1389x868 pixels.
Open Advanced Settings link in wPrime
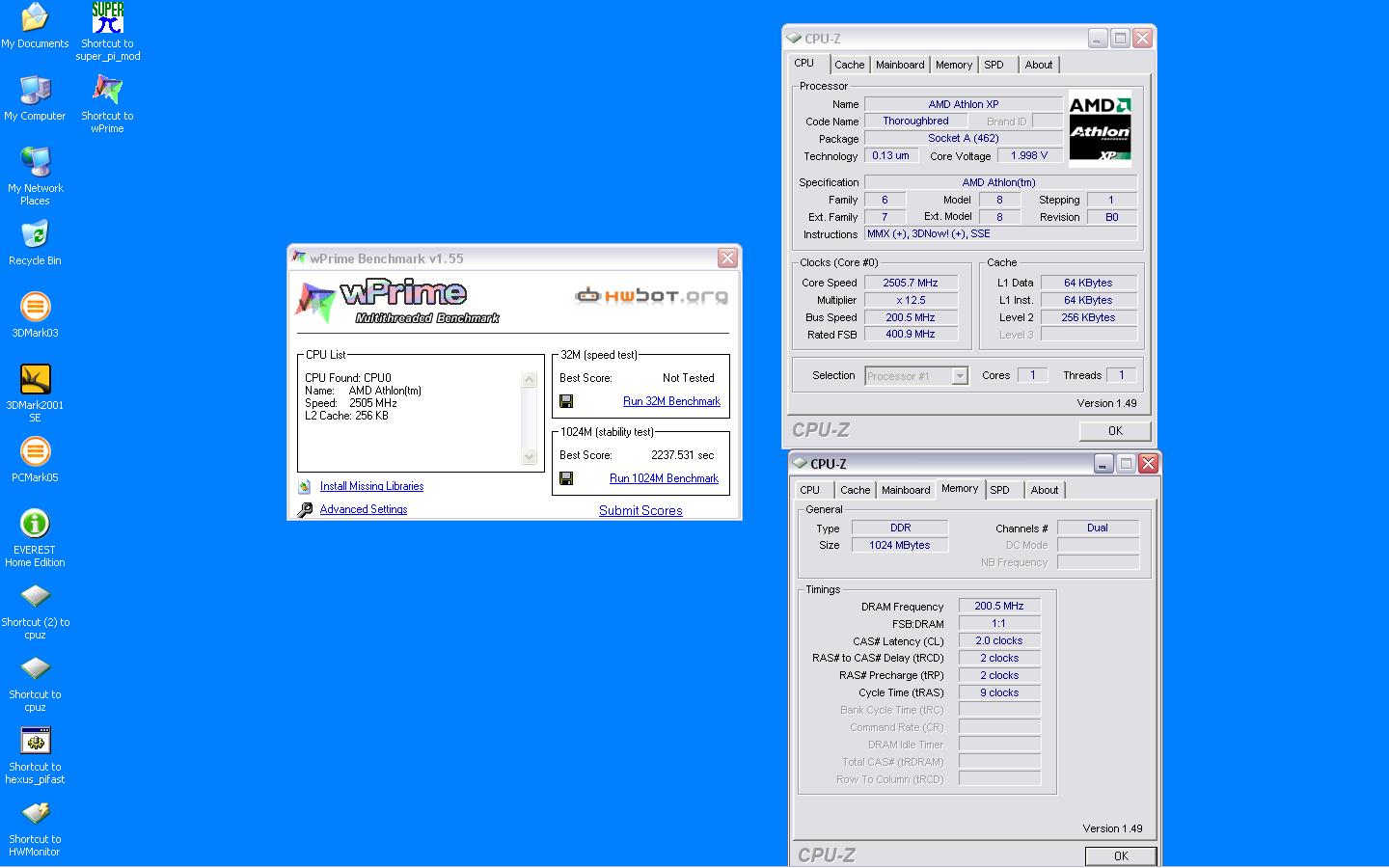(x=364, y=509)
